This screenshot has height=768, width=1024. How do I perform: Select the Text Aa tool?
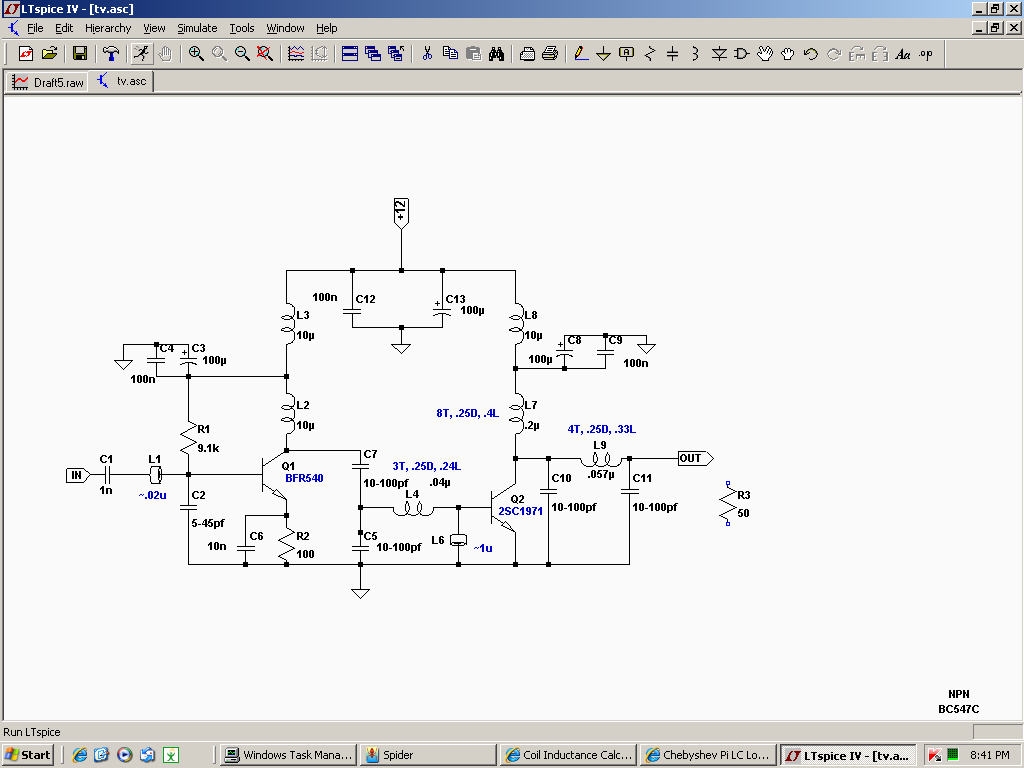point(903,54)
